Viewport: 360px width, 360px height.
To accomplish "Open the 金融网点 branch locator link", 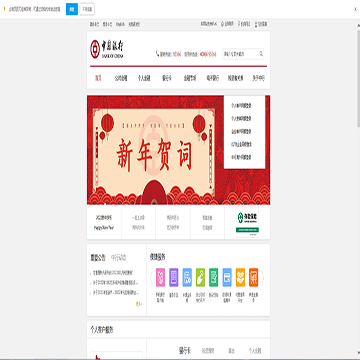I will tap(227, 24).
